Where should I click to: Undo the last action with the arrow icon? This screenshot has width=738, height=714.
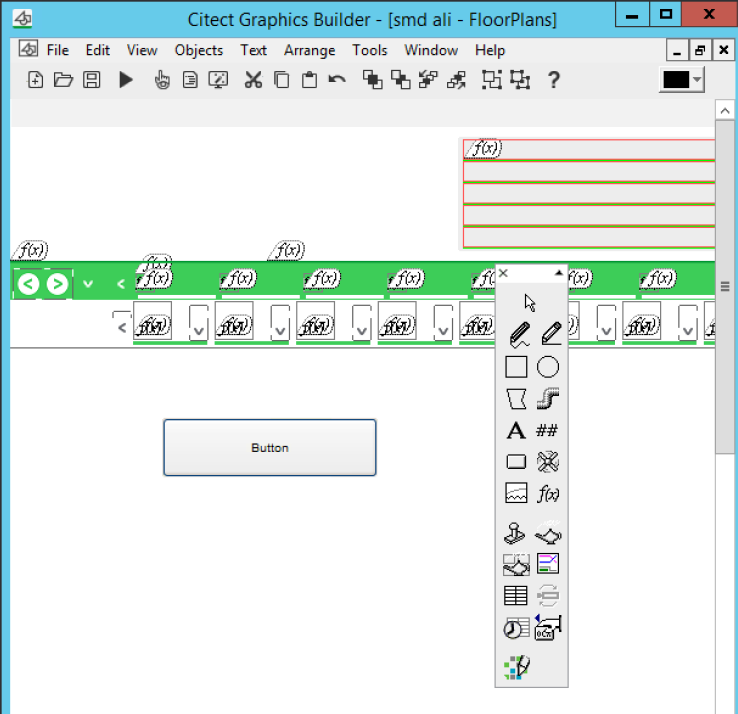point(337,79)
